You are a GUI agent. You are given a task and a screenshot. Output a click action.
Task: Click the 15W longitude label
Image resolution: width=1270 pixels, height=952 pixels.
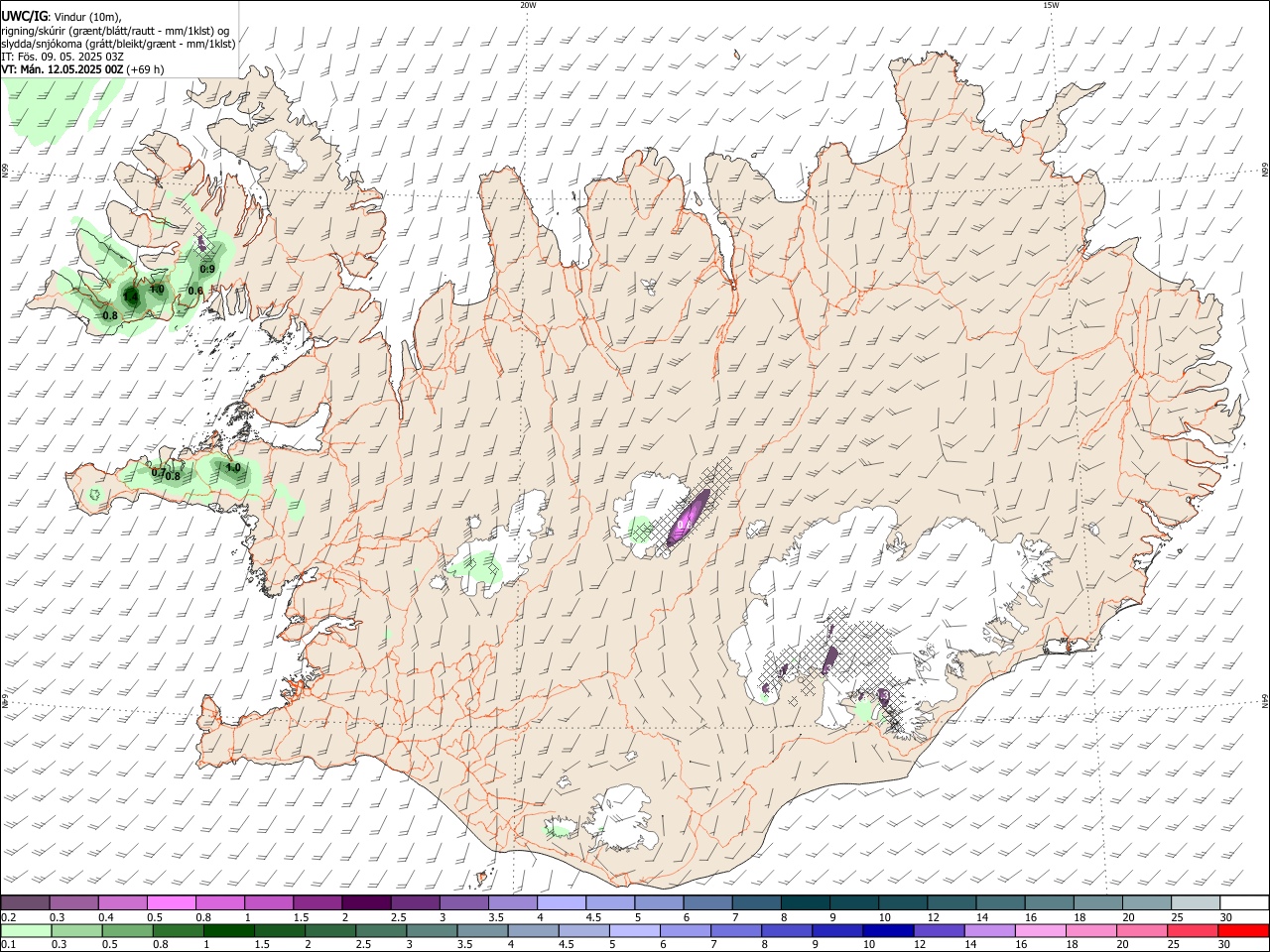[1050, 5]
